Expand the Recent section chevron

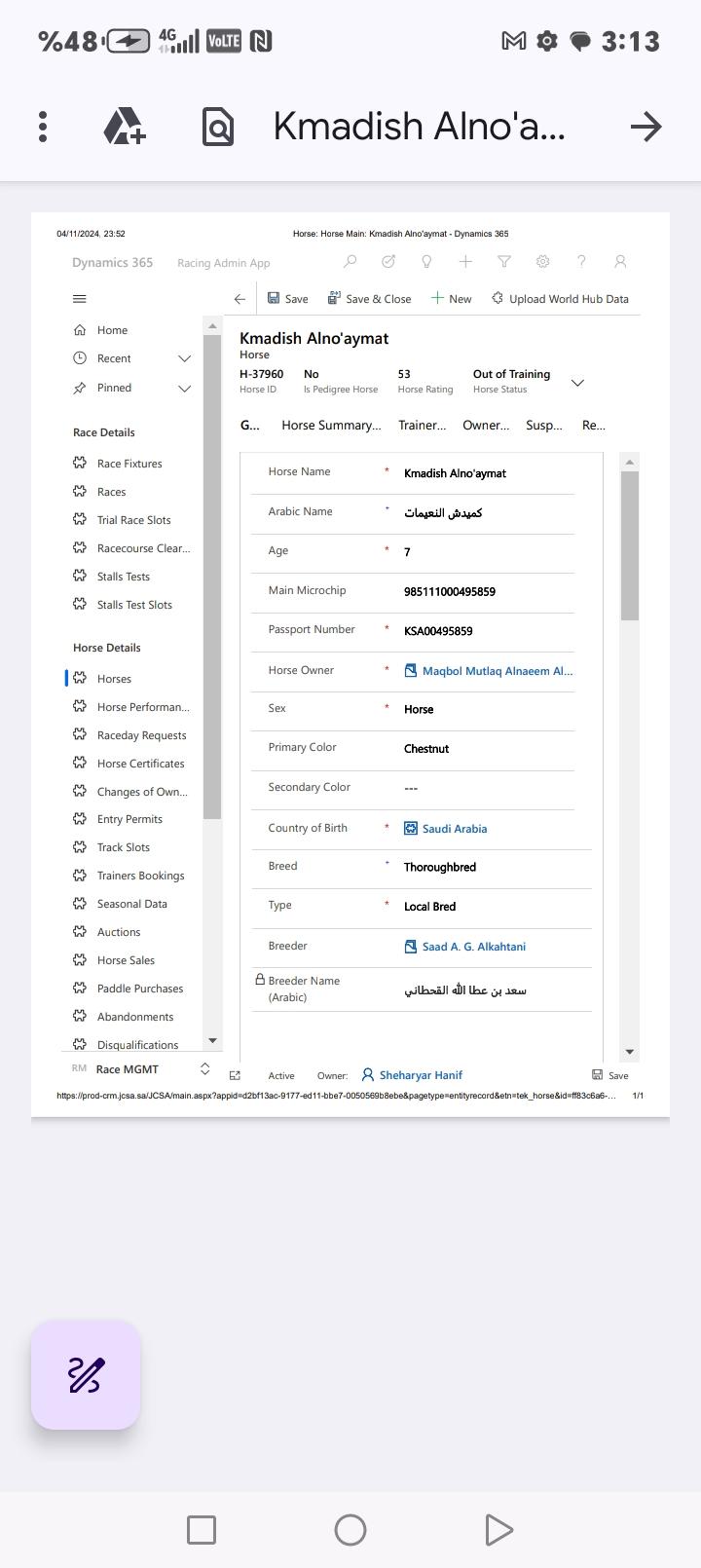coord(185,359)
